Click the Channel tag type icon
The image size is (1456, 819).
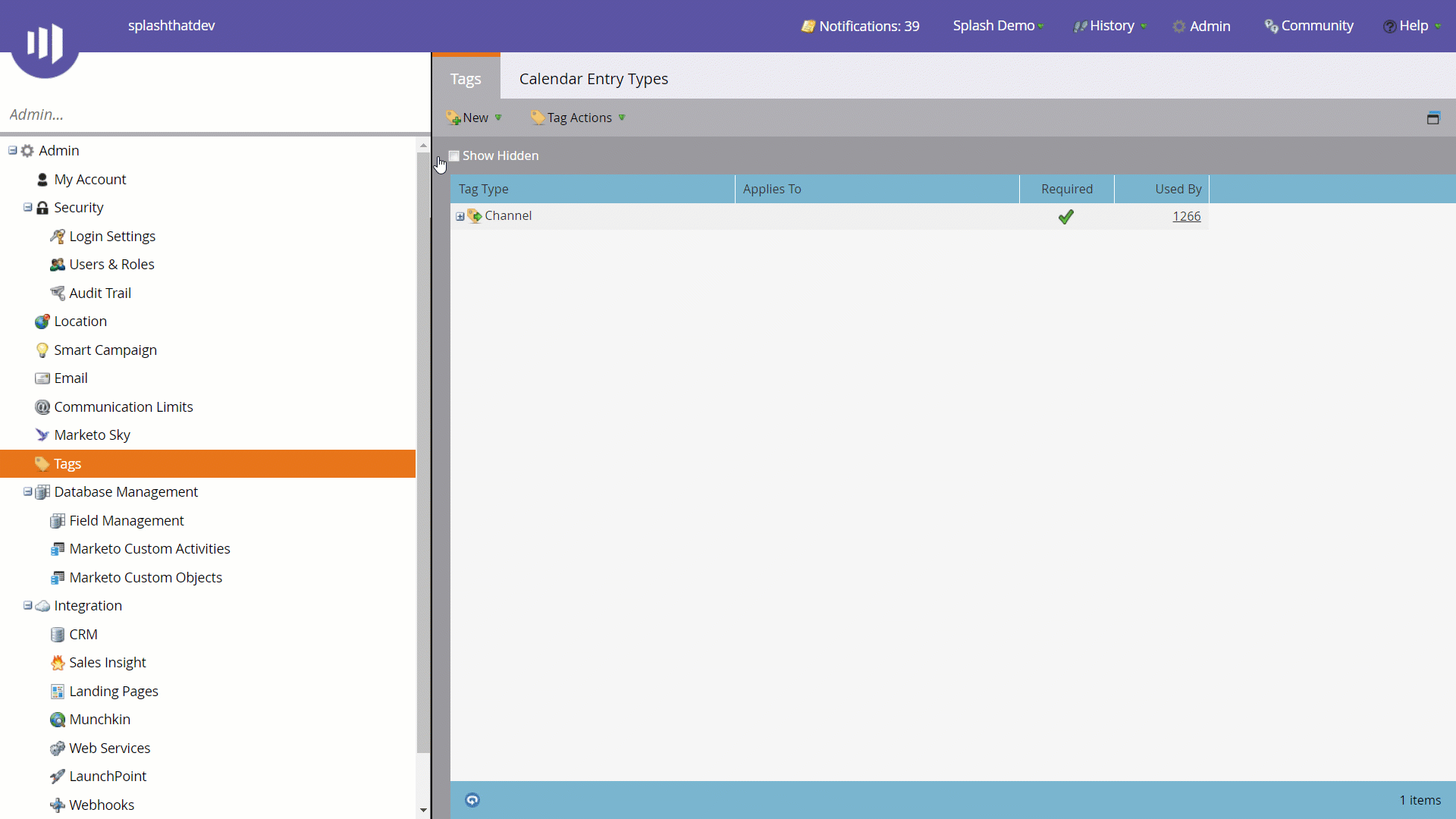(475, 216)
